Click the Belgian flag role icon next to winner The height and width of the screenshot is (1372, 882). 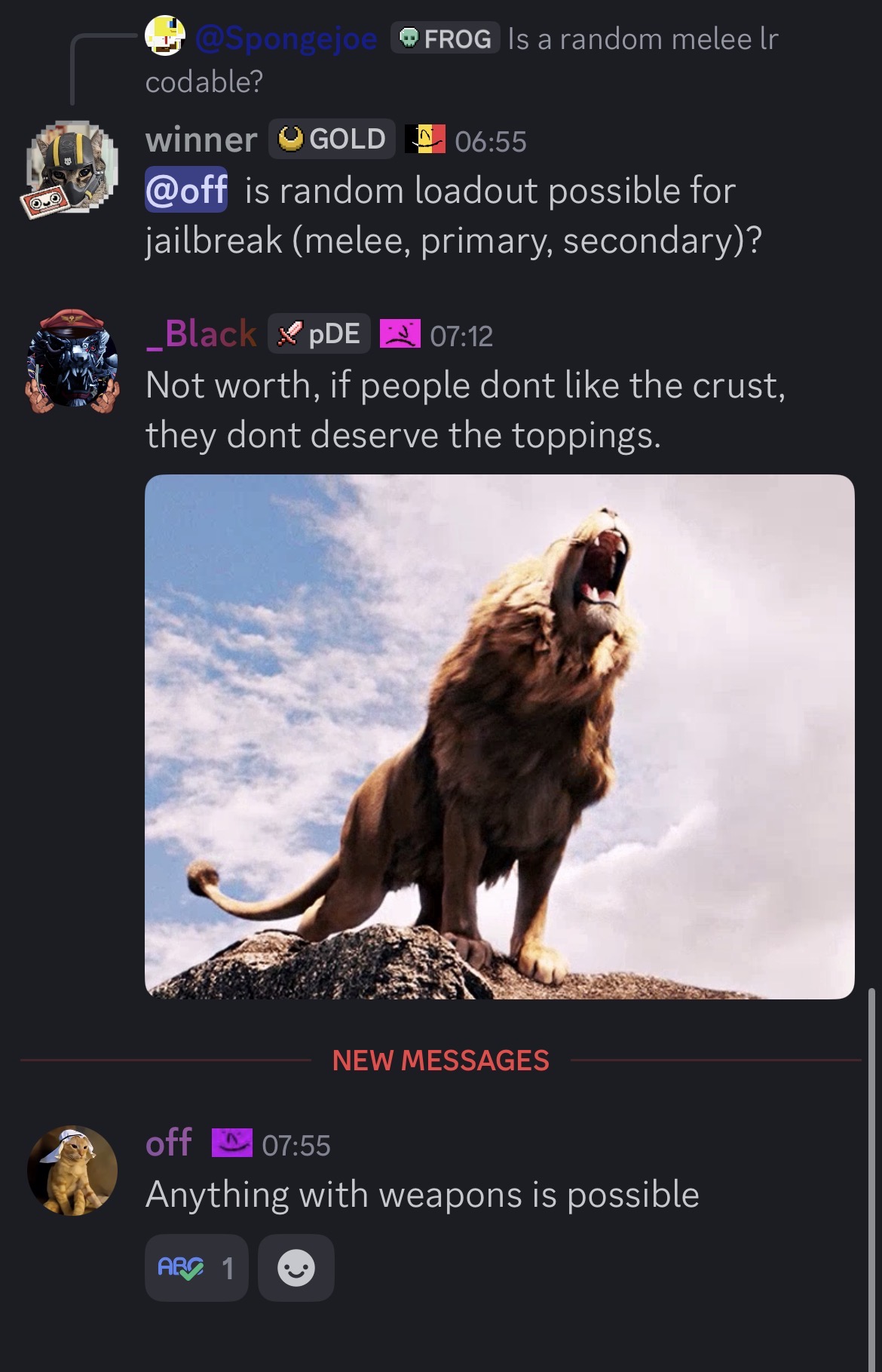click(x=425, y=140)
